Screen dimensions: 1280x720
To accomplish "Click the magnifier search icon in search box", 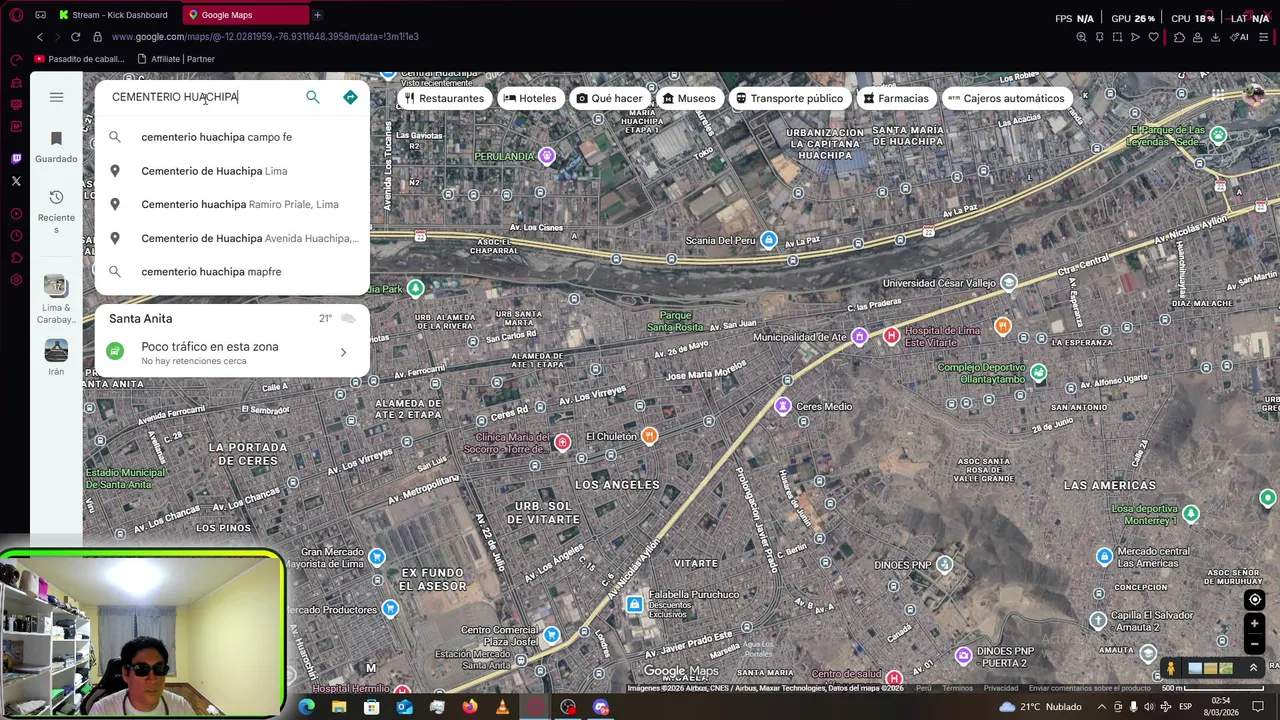I will click(x=313, y=97).
